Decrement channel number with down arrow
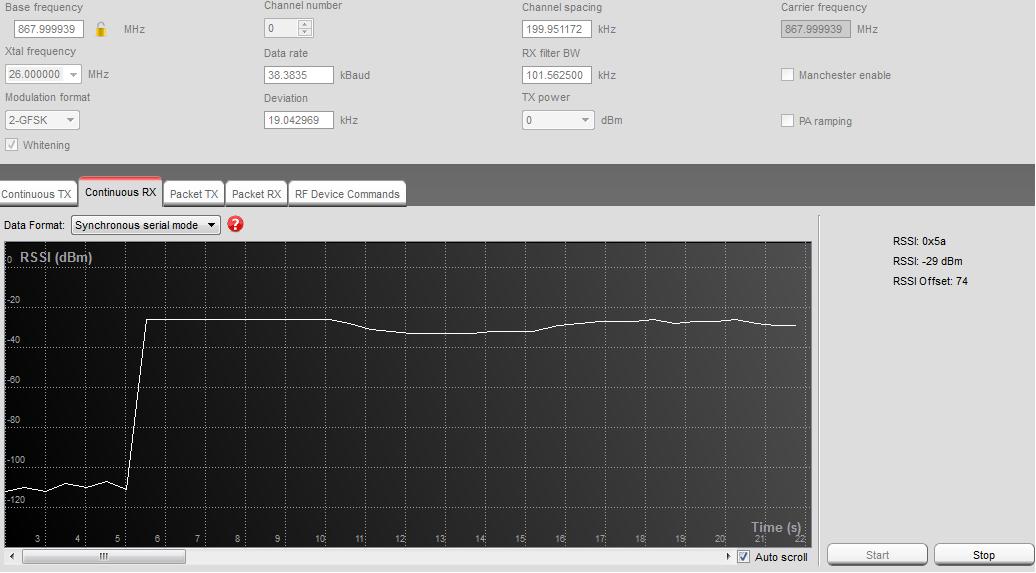This screenshot has height=573, width=1036. click(x=305, y=32)
